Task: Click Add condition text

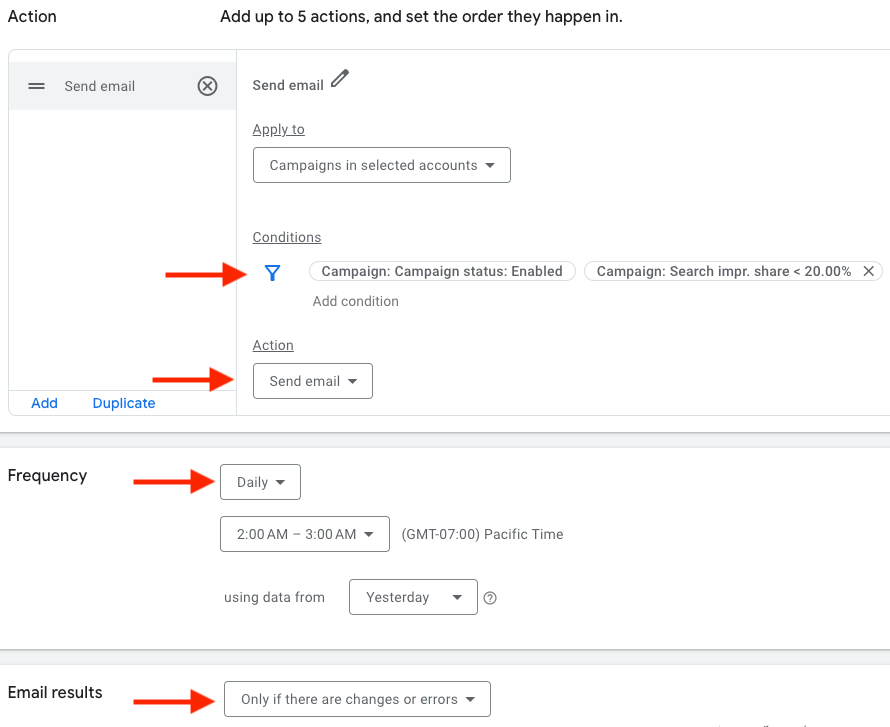Action: tap(355, 301)
